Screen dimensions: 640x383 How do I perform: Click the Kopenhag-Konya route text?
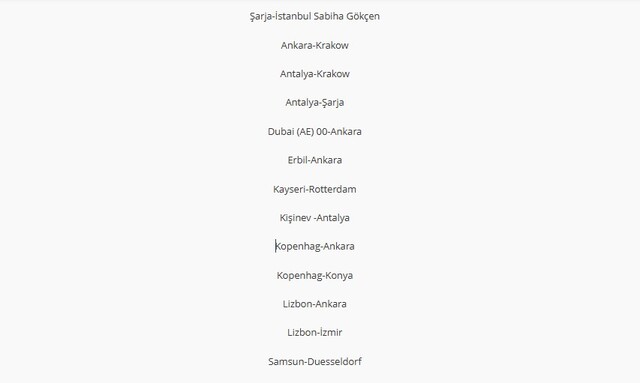(x=315, y=275)
